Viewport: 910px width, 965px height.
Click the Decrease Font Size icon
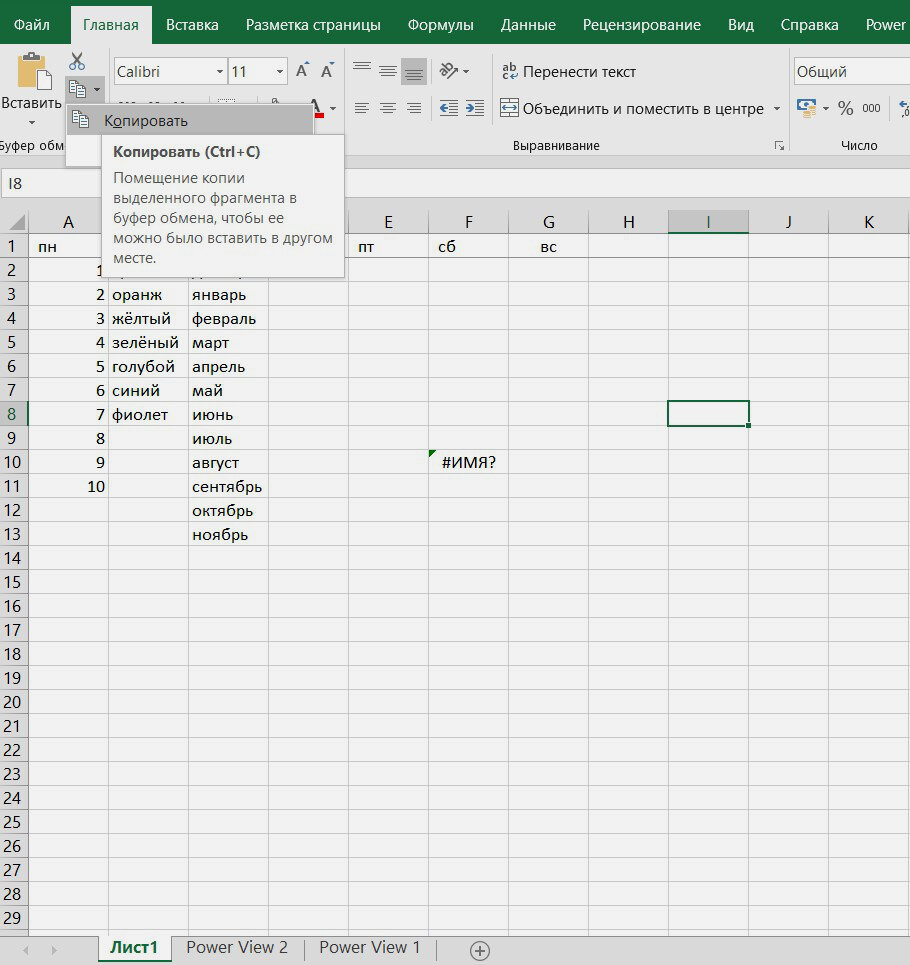[x=327, y=71]
